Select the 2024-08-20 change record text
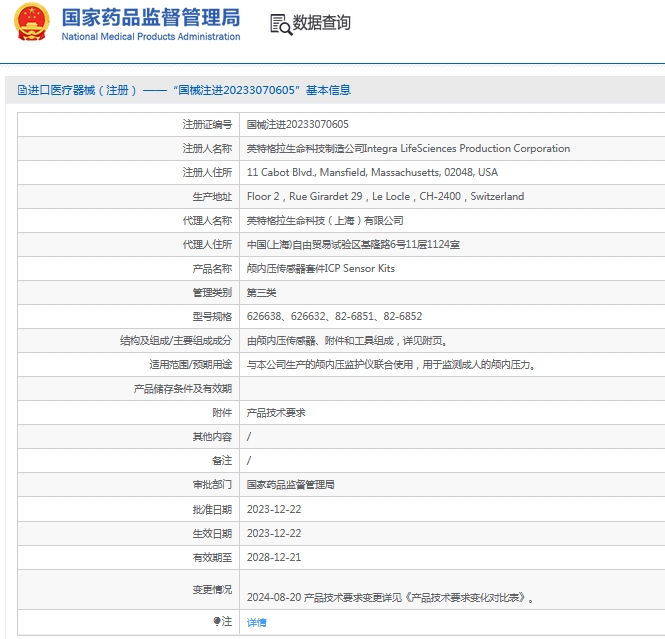The height and width of the screenshot is (639, 665). (390, 597)
